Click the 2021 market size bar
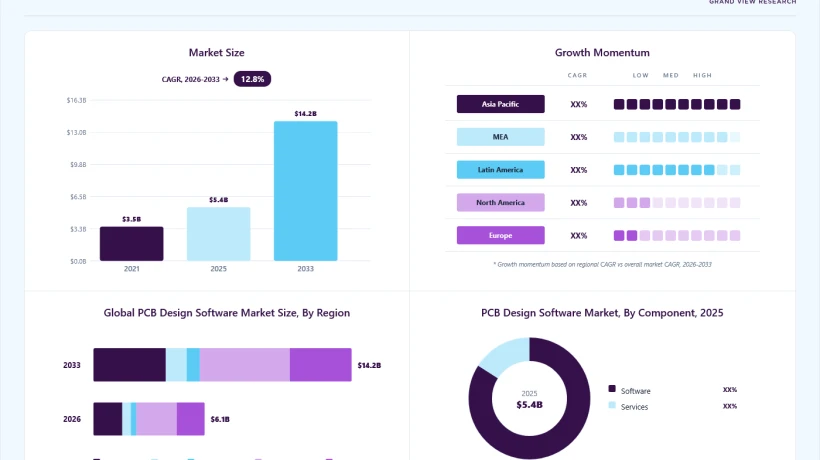The height and width of the screenshot is (460, 820). click(x=132, y=244)
